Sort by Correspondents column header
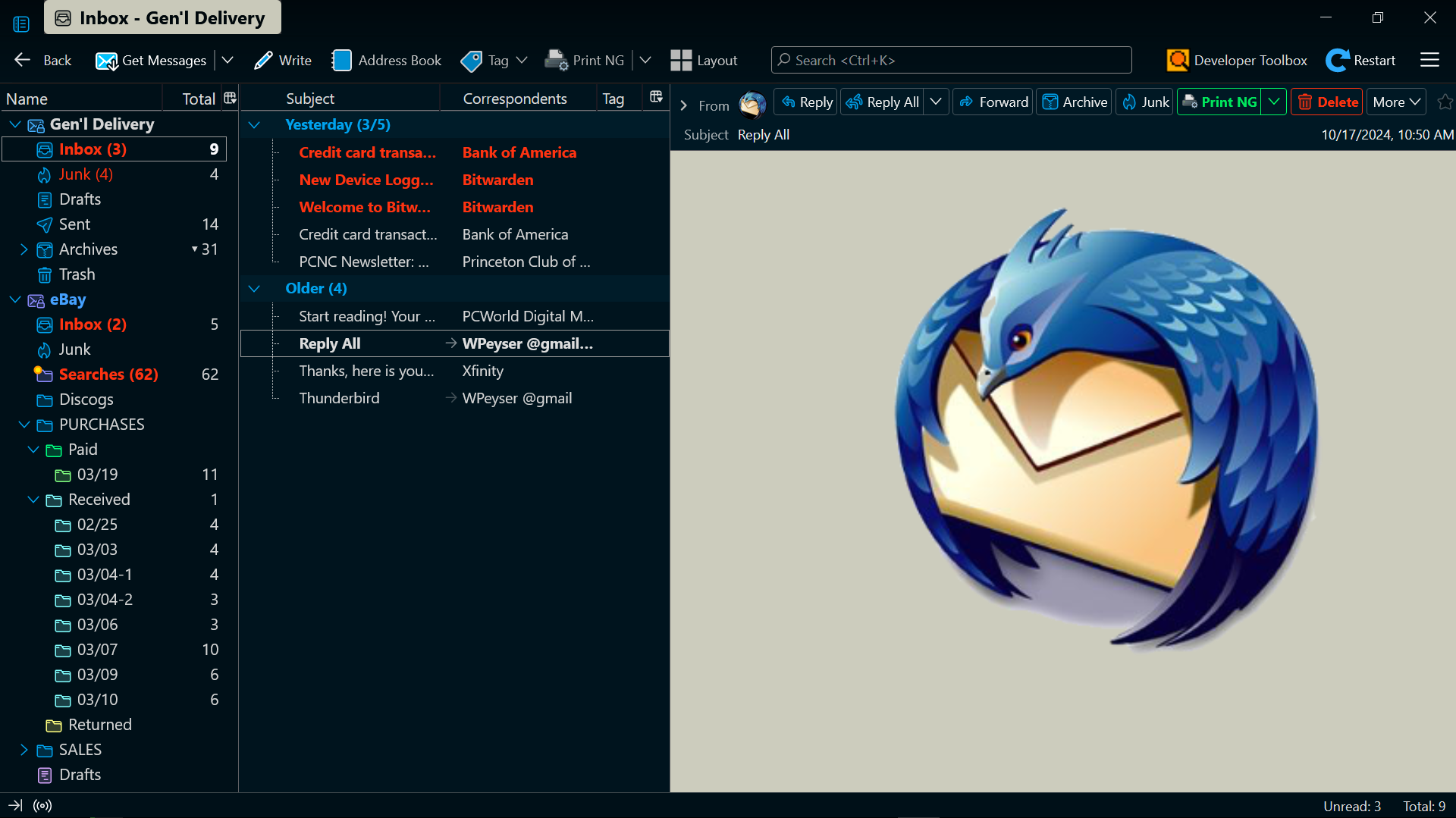Screen dimensions: 1456x818 [x=515, y=99]
